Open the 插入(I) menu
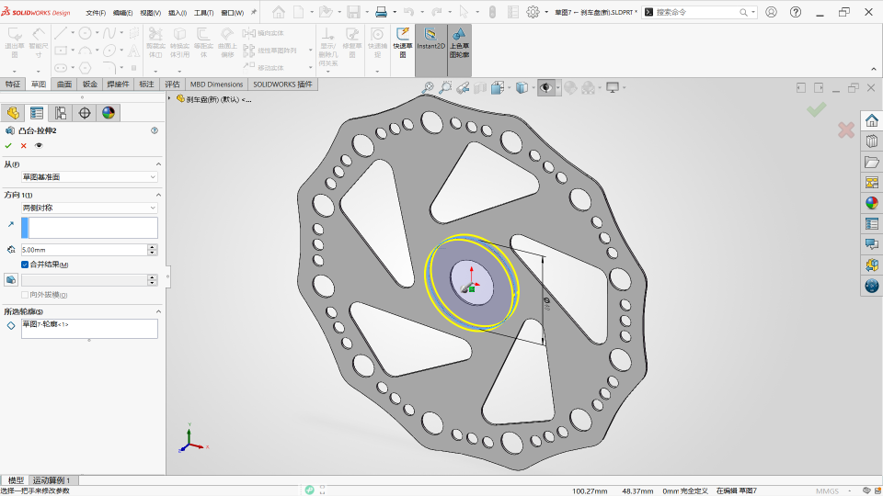Viewport: 883px width, 496px height. [x=177, y=12]
